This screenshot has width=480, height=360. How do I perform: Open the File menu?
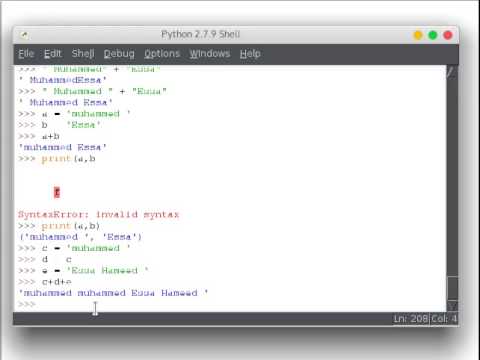pos(26,54)
